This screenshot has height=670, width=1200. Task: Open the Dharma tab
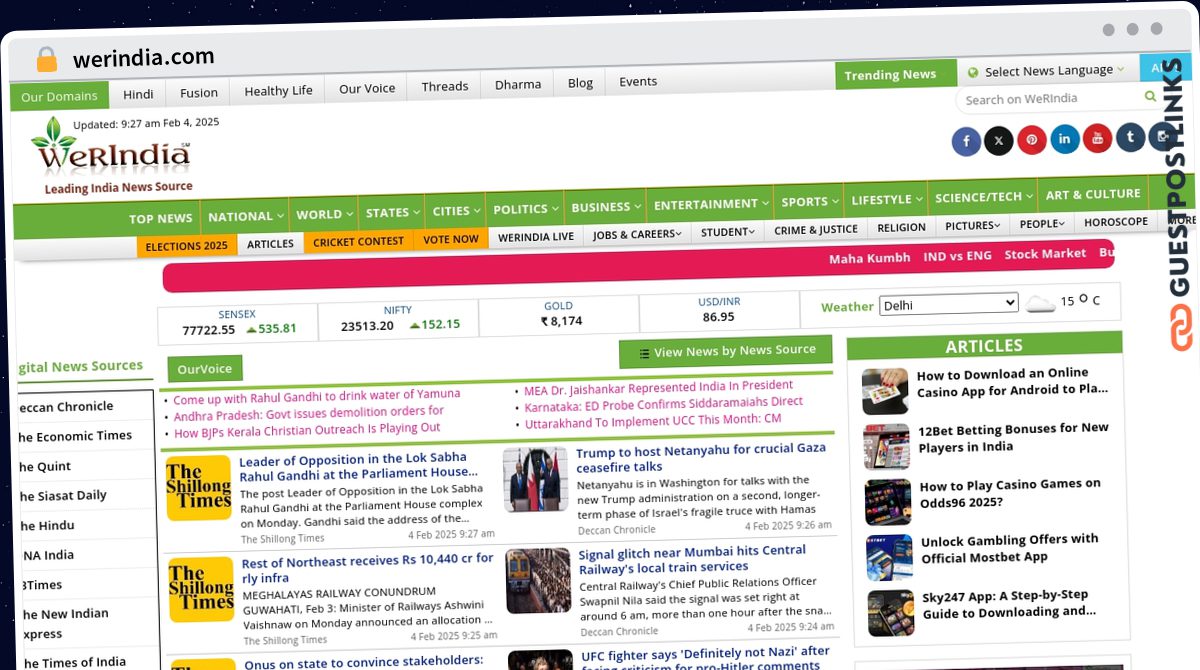(x=518, y=85)
